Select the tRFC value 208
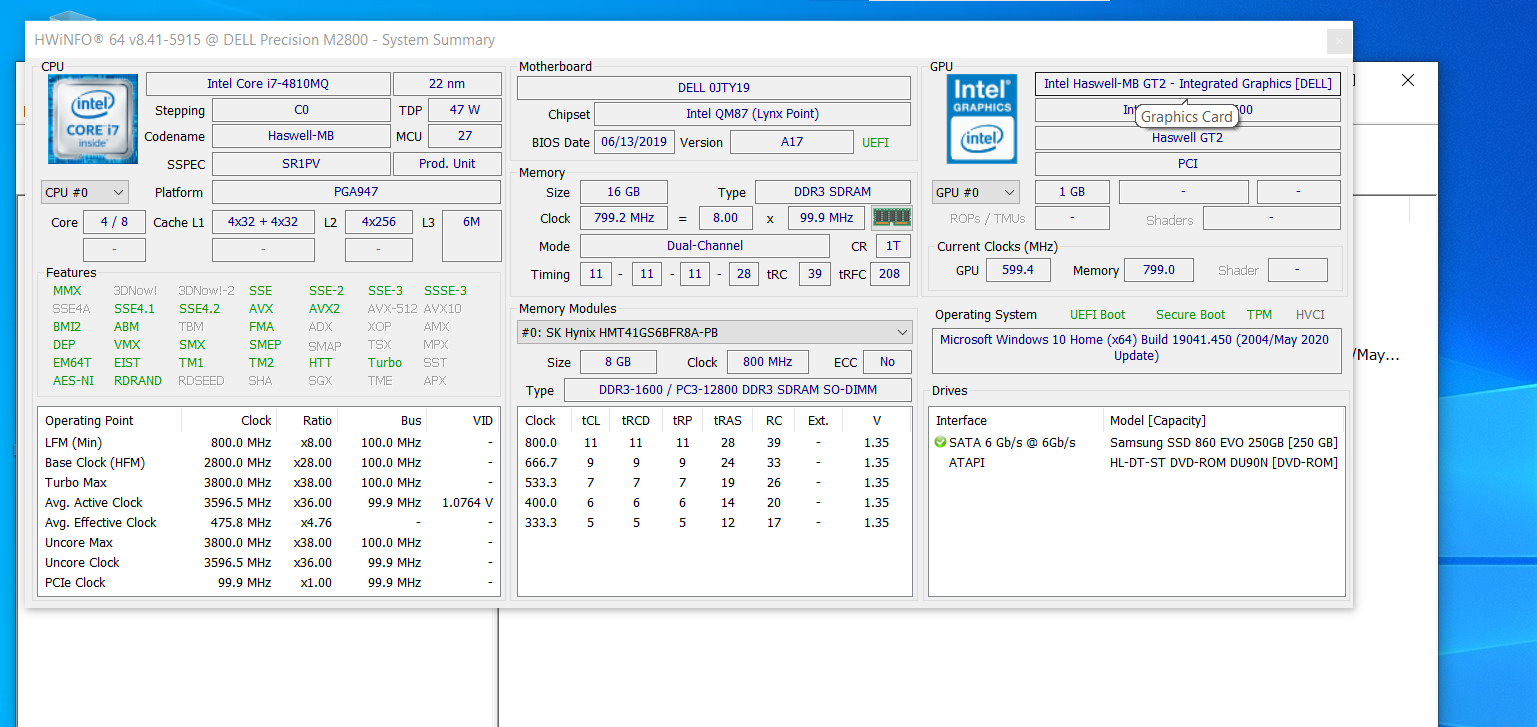 (x=890, y=274)
